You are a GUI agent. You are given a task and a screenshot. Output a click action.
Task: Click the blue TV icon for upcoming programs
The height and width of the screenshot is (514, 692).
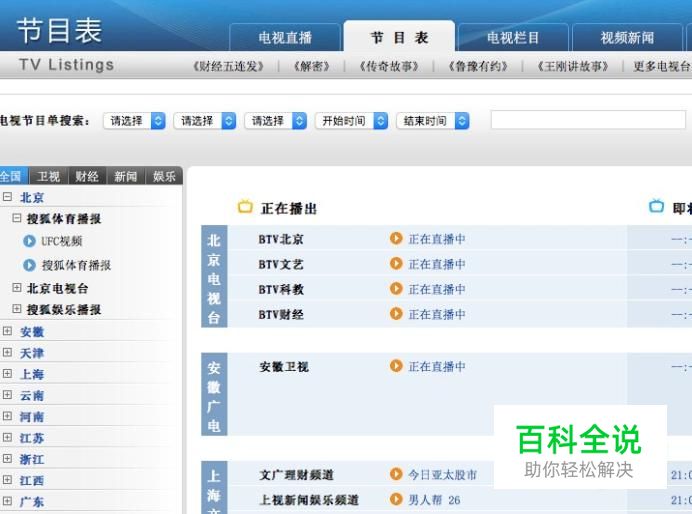(656, 206)
